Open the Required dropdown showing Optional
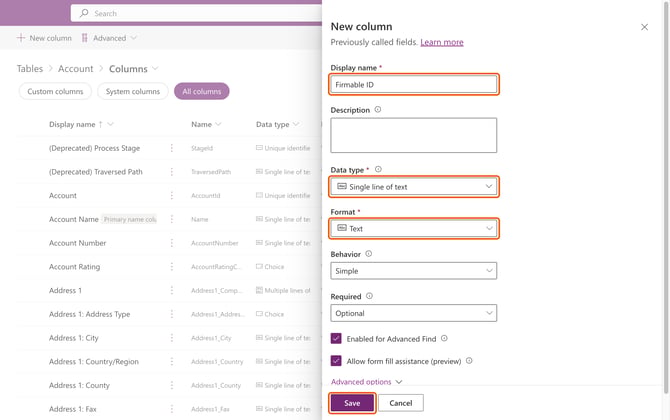This screenshot has height=420, width=670. pos(414,313)
